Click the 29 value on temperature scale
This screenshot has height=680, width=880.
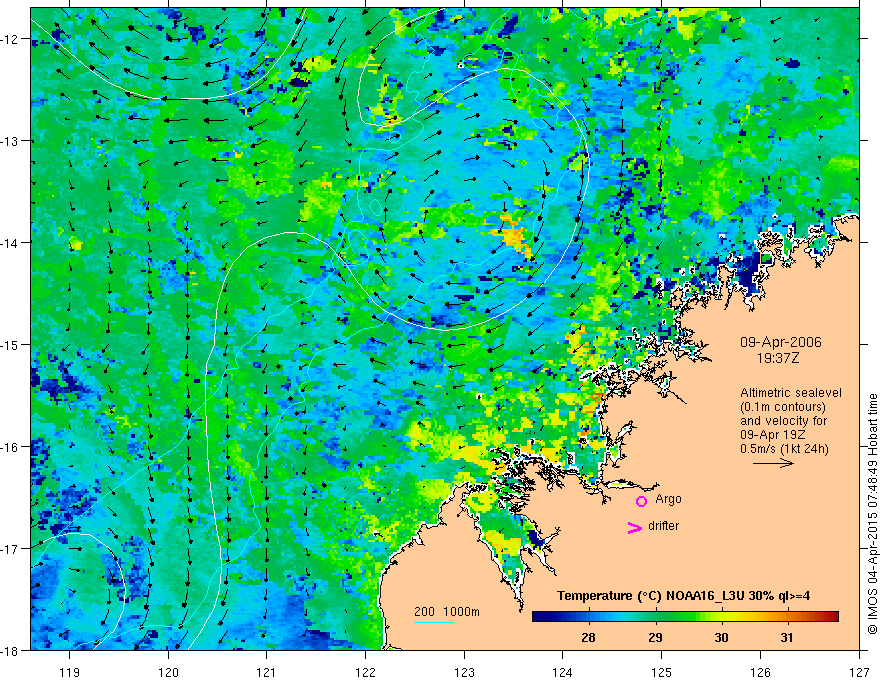click(x=655, y=637)
